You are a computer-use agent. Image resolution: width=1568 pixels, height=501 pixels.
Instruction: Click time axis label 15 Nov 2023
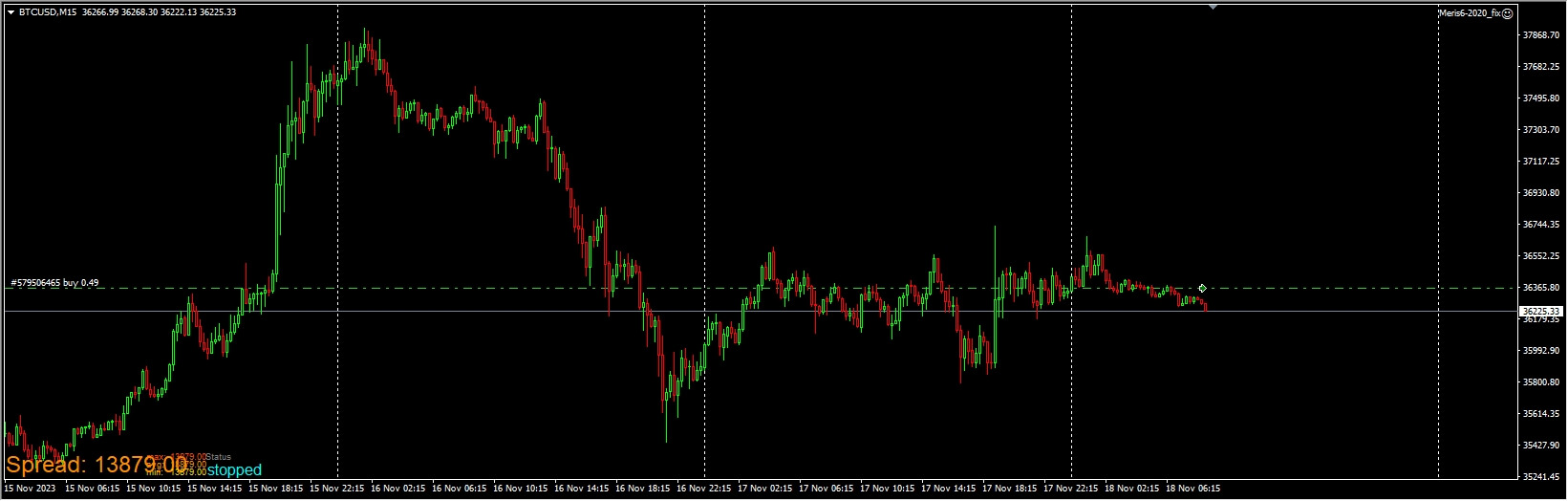pos(30,489)
